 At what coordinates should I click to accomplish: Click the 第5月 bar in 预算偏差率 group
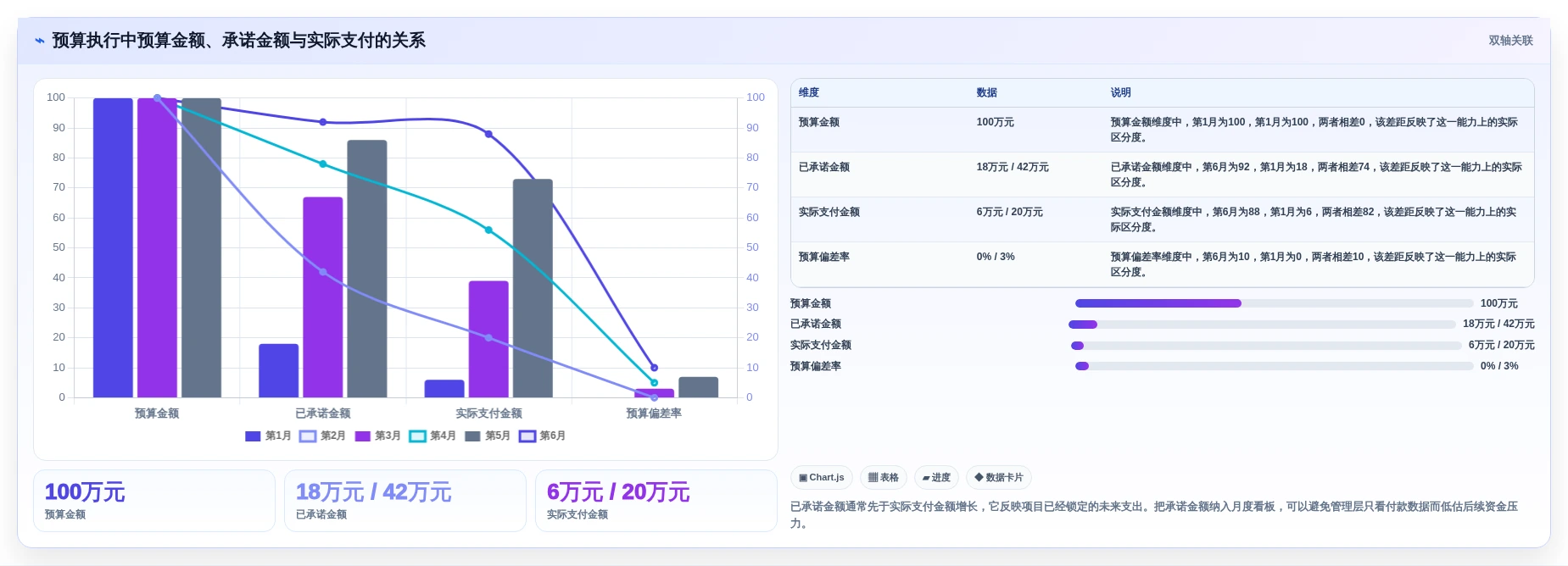click(699, 387)
